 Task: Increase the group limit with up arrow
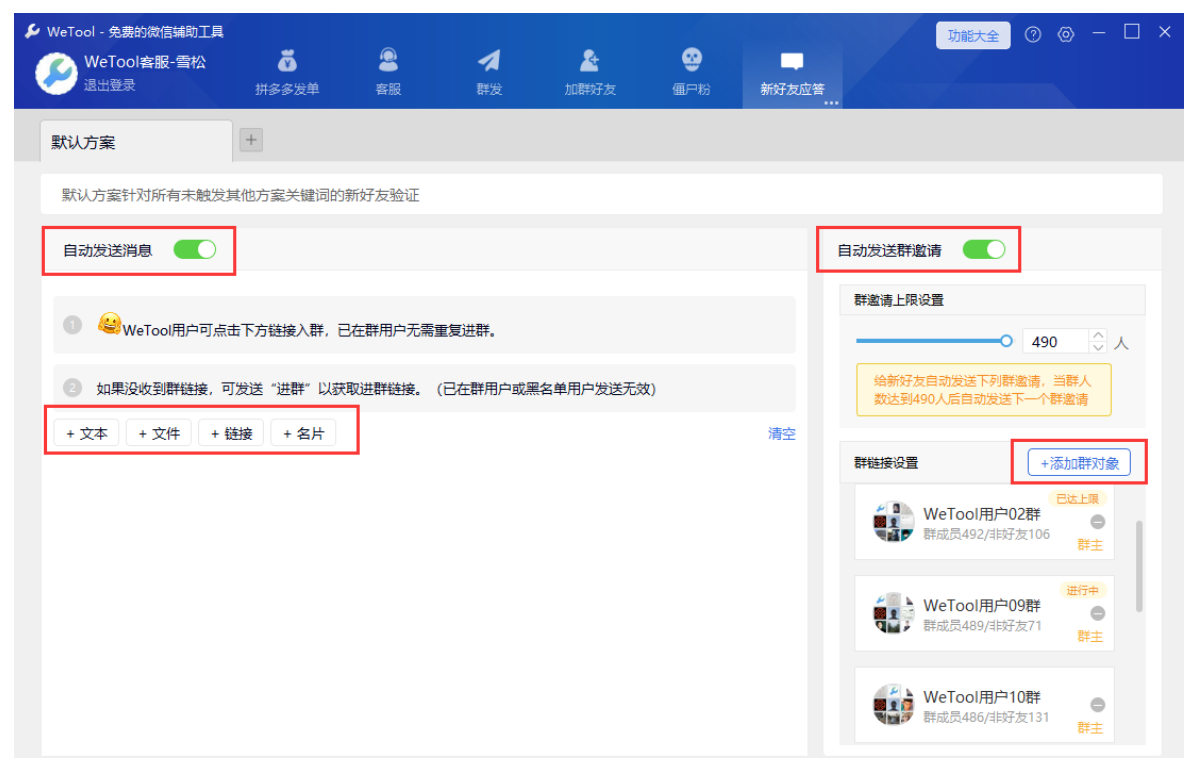click(1097, 336)
